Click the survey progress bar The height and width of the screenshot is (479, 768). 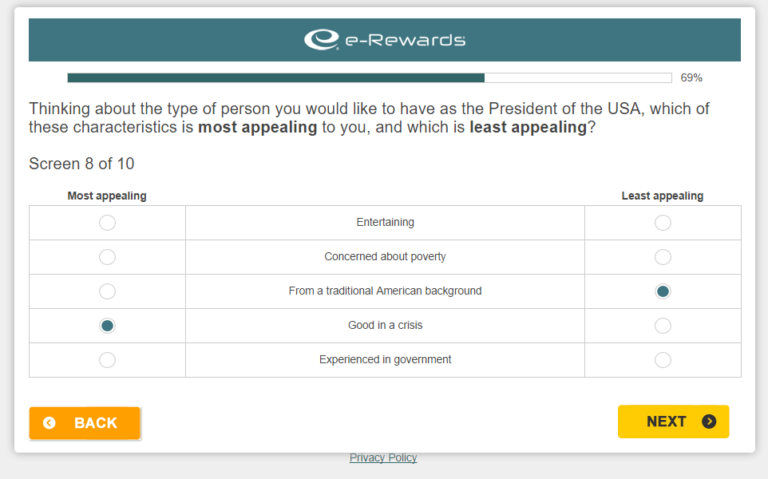(369, 77)
